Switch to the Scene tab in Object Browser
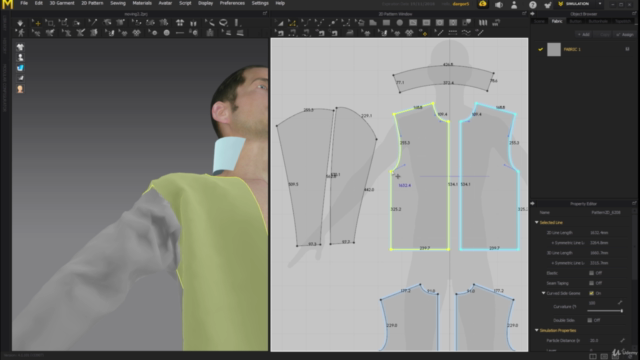 539,21
